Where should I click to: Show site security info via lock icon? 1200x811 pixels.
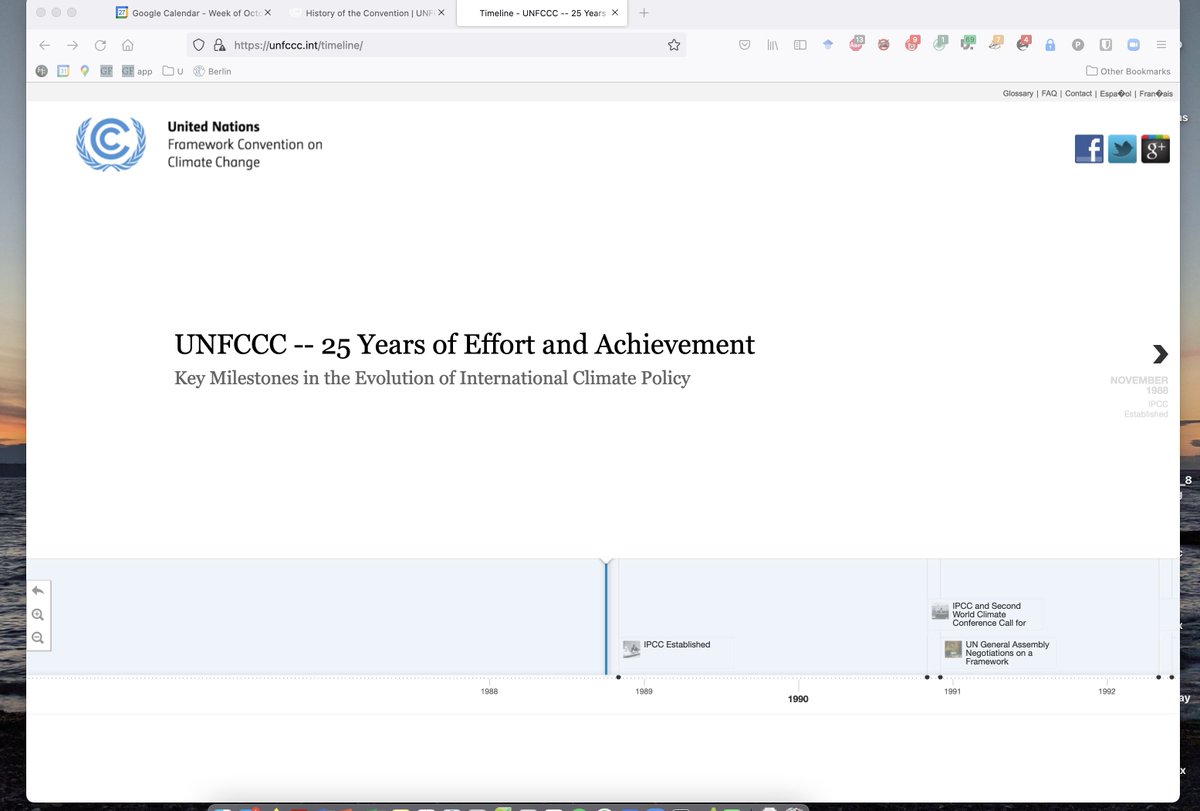(219, 45)
